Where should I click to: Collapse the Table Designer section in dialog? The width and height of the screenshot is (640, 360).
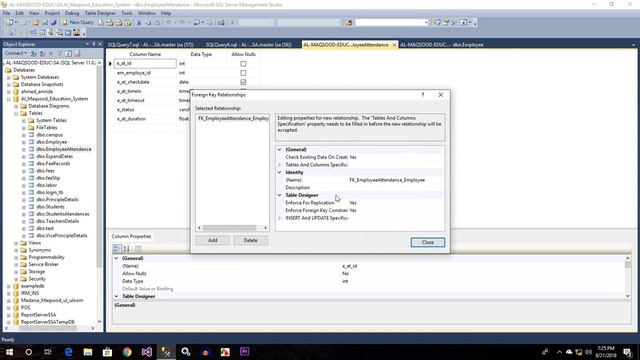(x=280, y=195)
